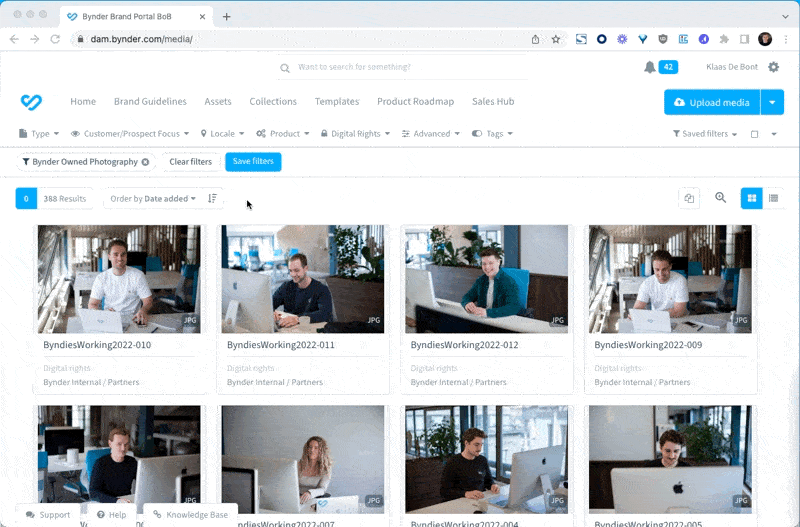Open Templates
Screen dimensions: 800x527
pos(337,102)
